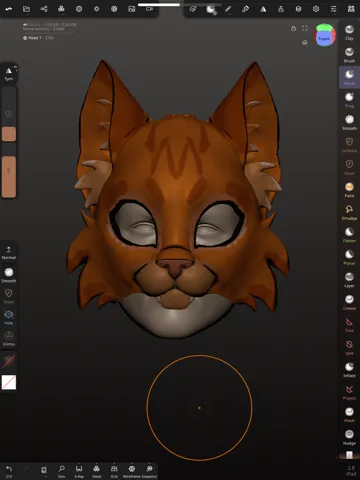Choose Mask in the right tool column

pos(349,167)
